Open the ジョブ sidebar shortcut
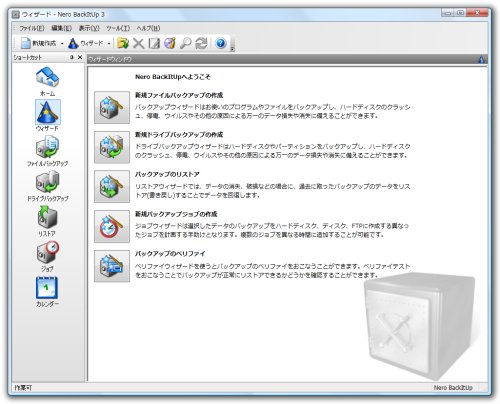This screenshot has width=500, height=404. click(47, 257)
